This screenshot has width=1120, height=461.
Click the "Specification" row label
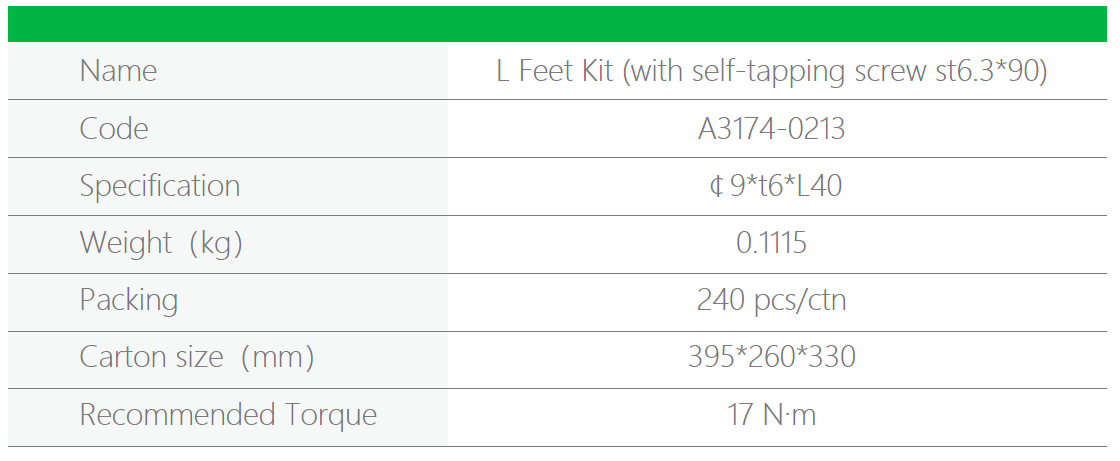click(160, 187)
